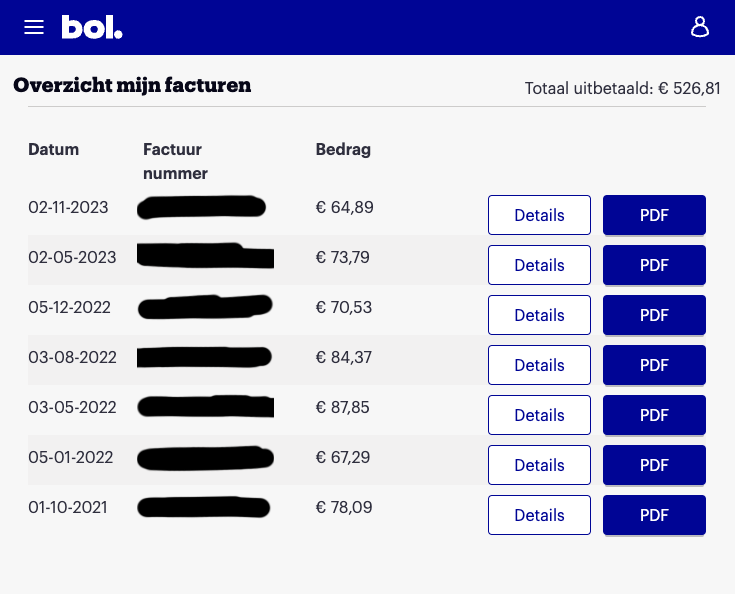
Task: Click the bol. logo
Action: [x=92, y=27]
